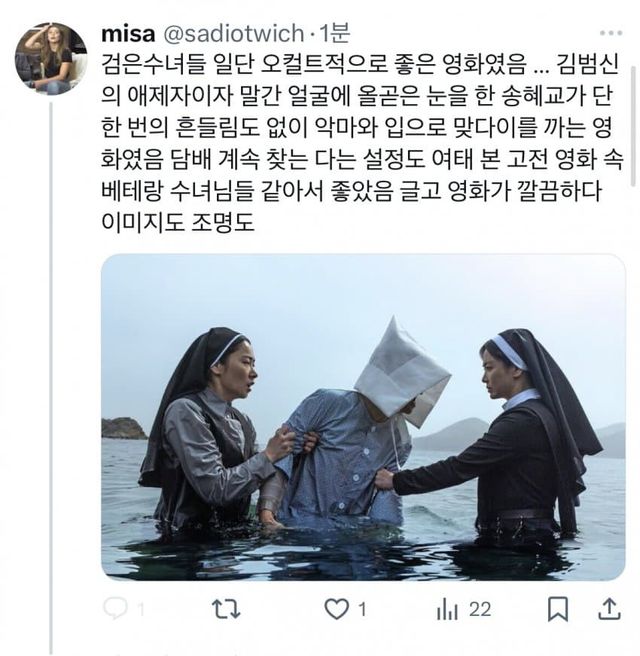Open the 1분 timestamp link
Viewport: 640px width, 656px height.
pos(334,33)
